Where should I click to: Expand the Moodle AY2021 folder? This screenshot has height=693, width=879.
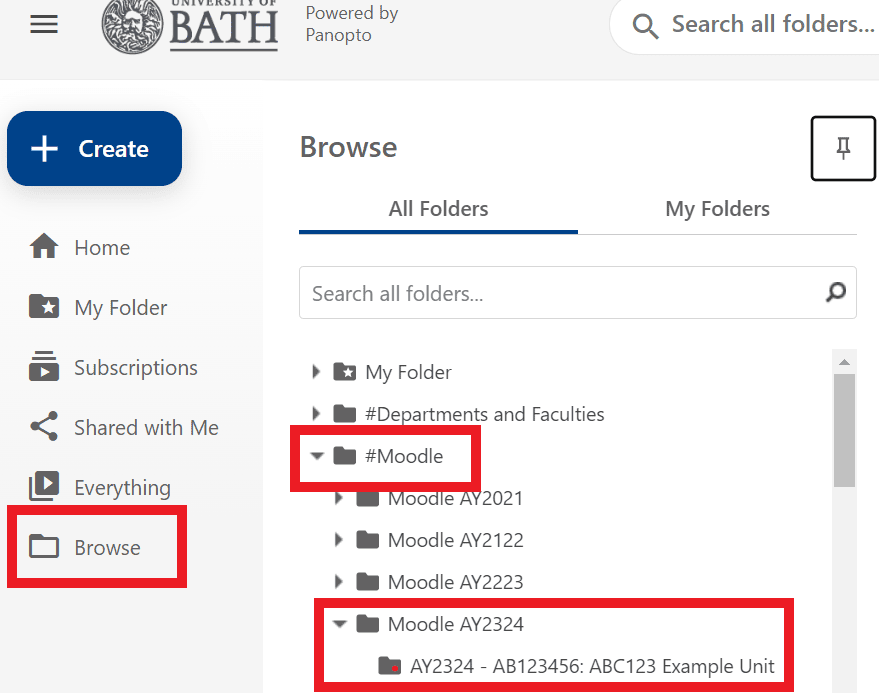click(340, 498)
